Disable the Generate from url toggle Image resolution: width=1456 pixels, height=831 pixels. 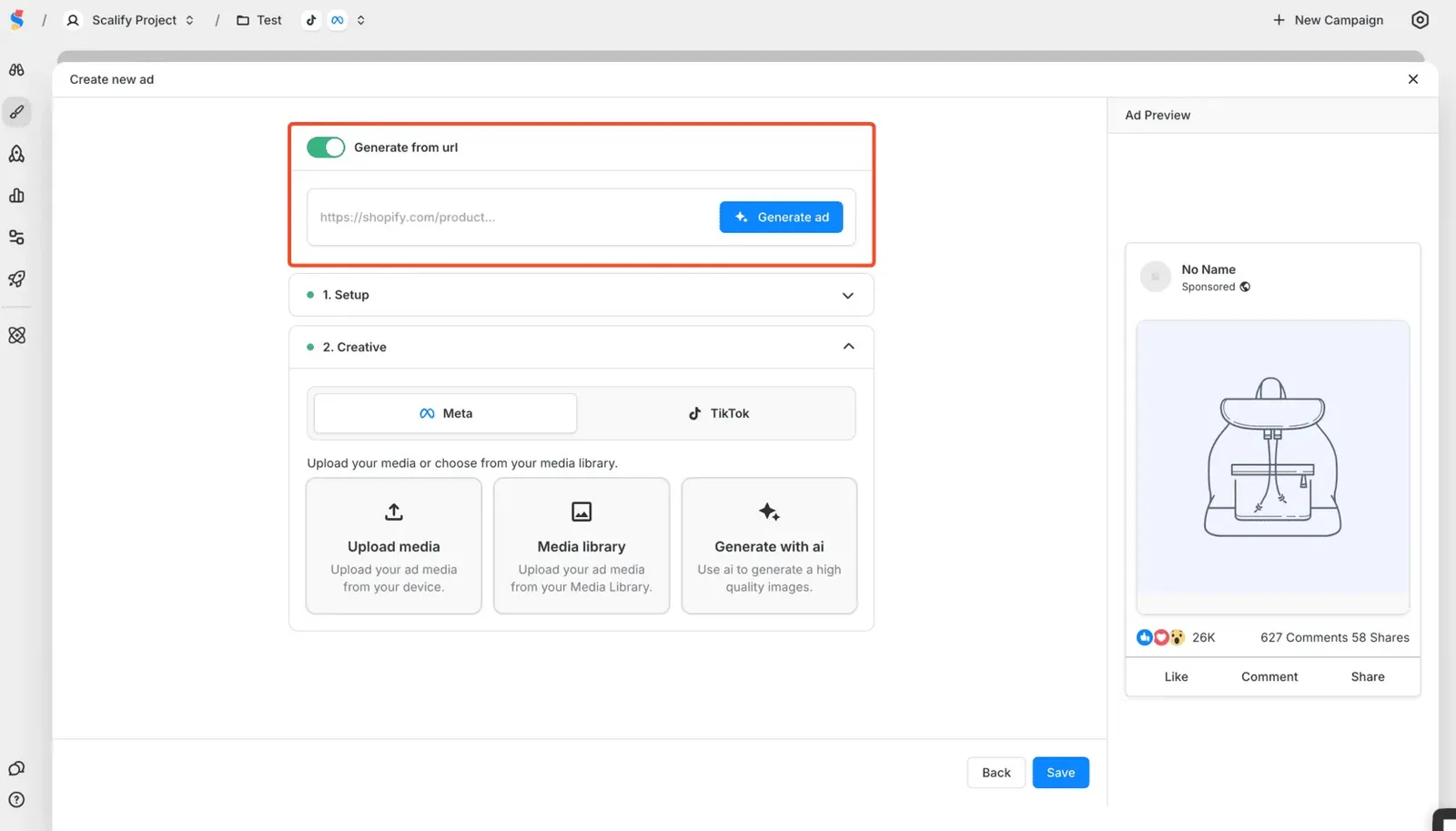tap(326, 147)
